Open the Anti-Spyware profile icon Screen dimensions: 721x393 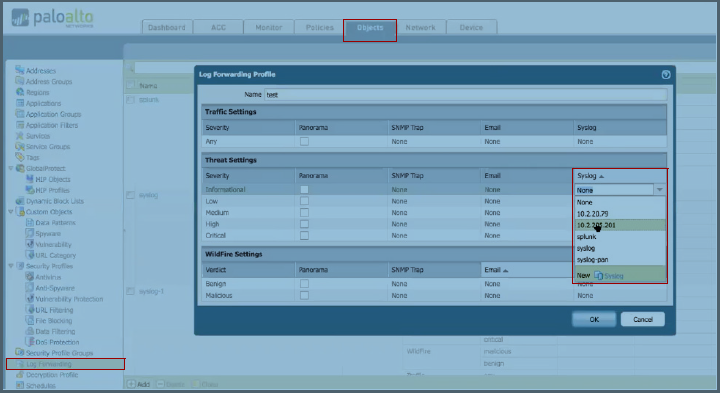[30, 288]
